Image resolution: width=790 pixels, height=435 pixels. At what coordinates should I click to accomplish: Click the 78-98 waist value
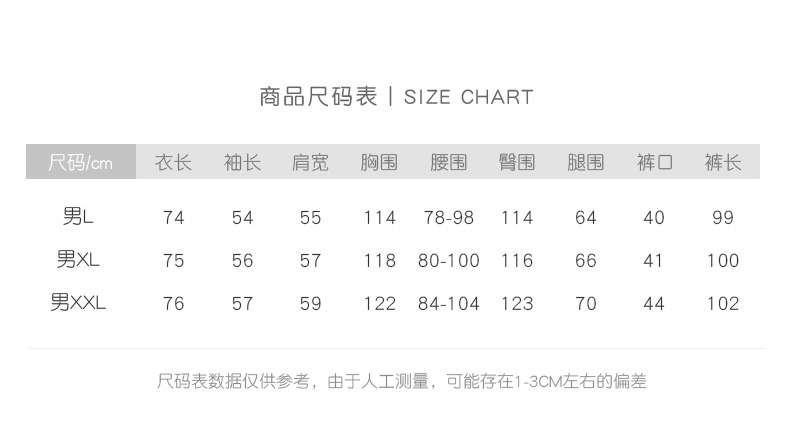point(449,218)
